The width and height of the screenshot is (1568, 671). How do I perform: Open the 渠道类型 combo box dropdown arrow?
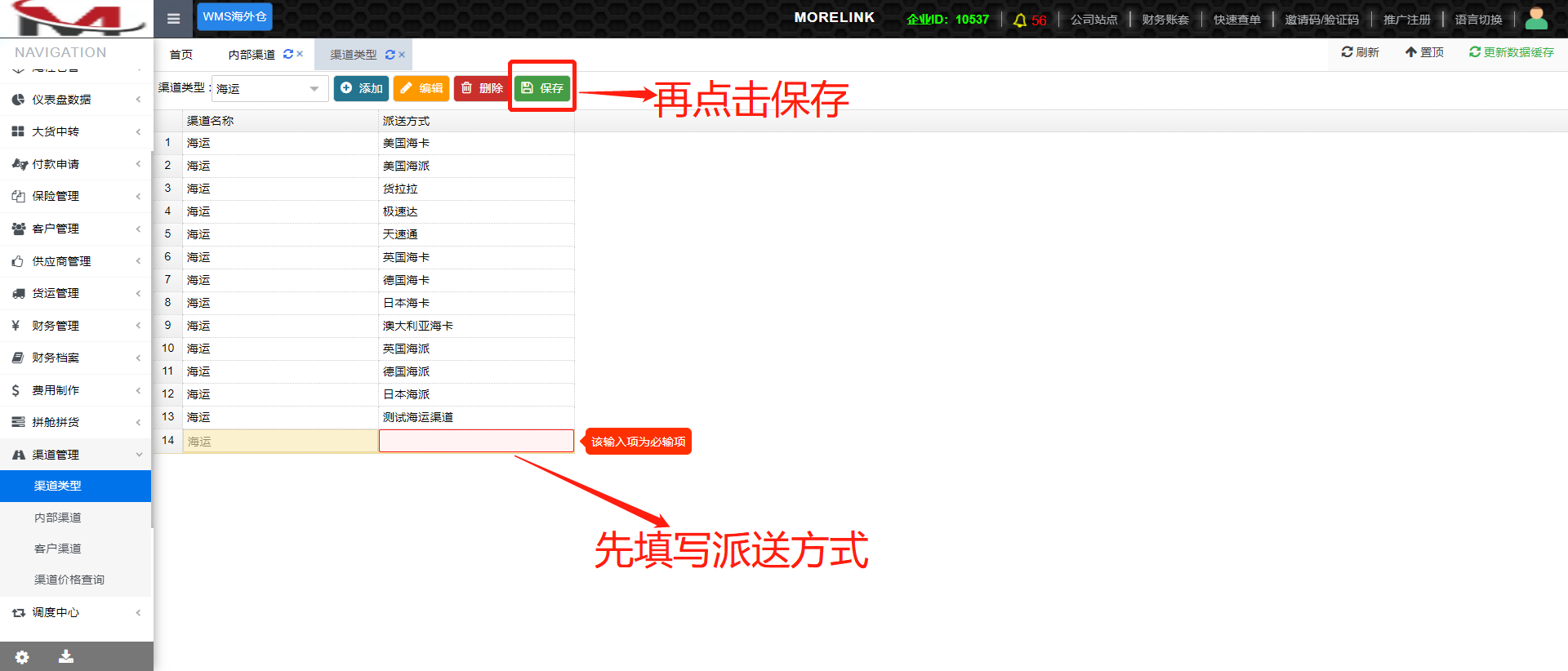pos(314,88)
